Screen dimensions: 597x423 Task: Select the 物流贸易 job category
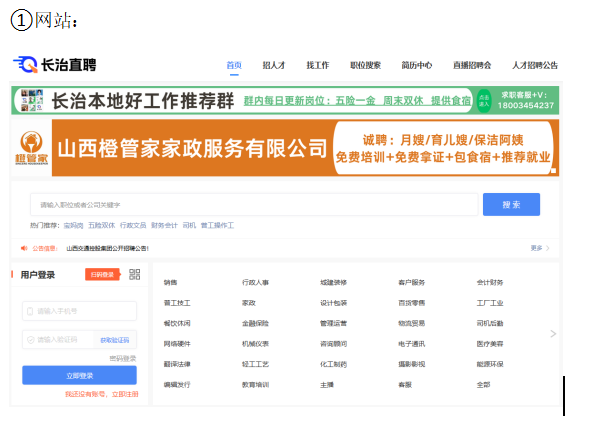pyautogui.click(x=412, y=323)
